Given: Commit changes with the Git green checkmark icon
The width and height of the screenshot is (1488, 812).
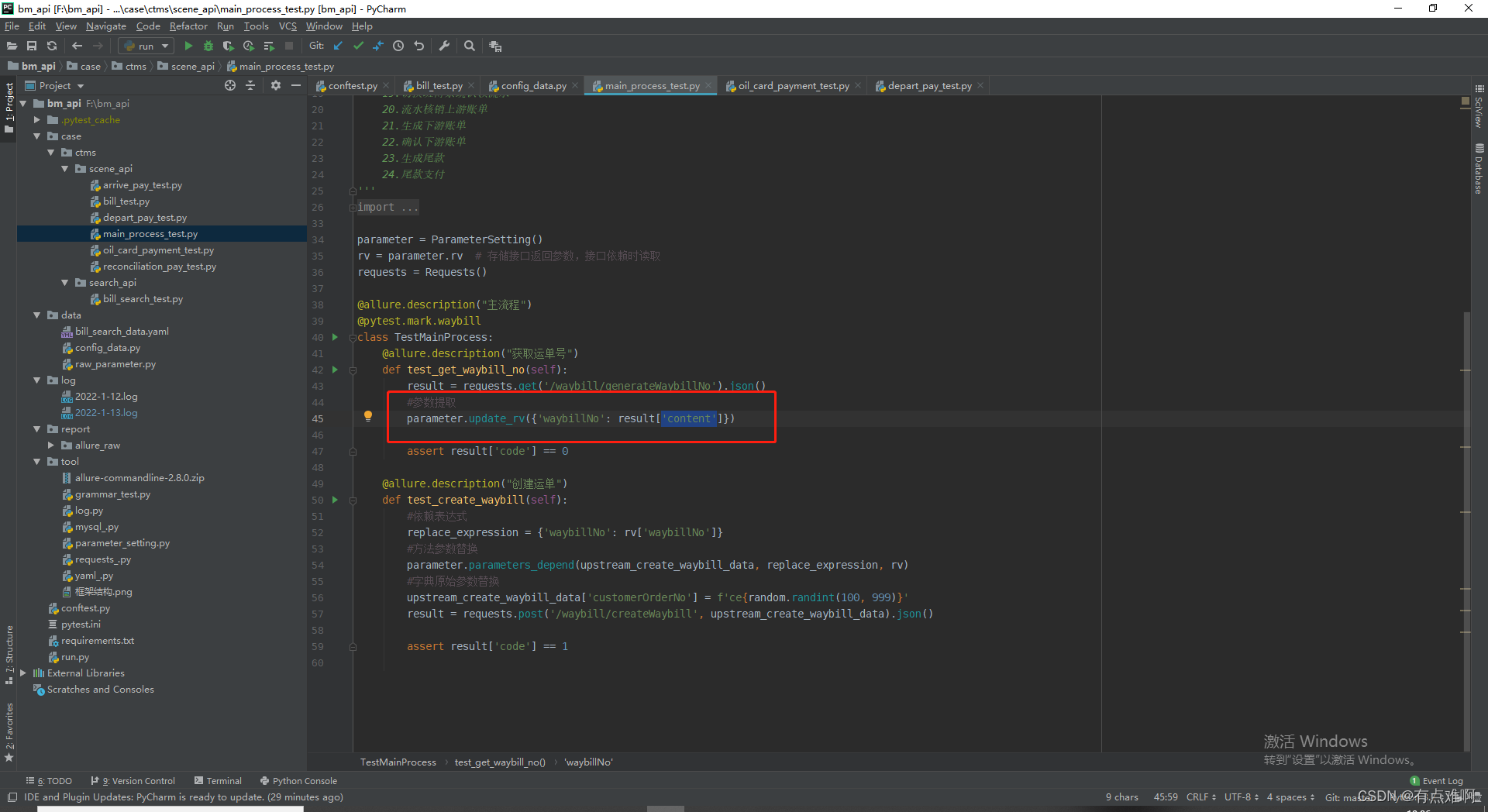Looking at the screenshot, I should pos(358,46).
